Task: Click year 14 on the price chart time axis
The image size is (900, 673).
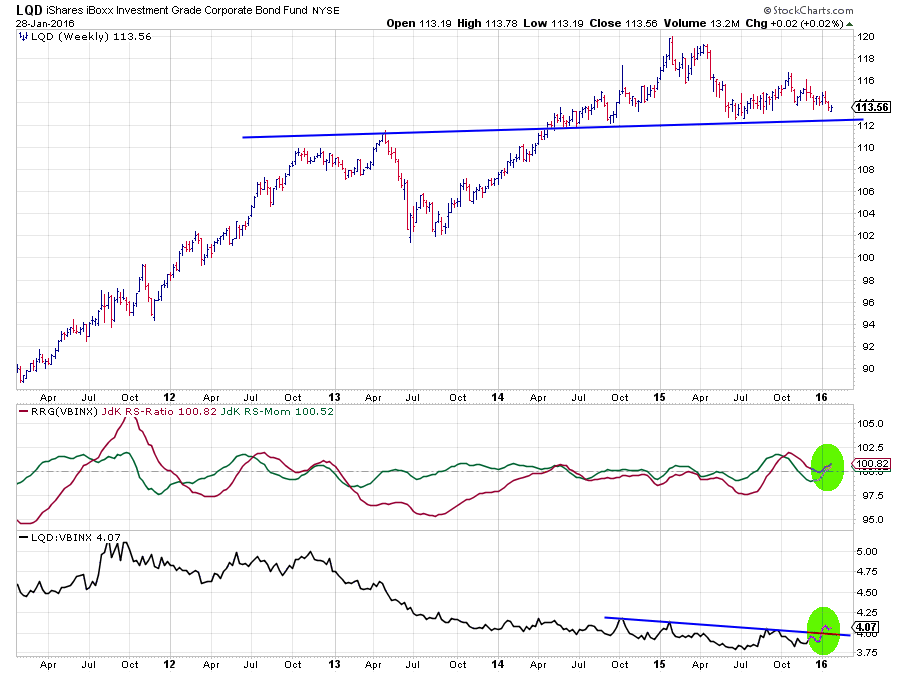Action: pos(498,397)
